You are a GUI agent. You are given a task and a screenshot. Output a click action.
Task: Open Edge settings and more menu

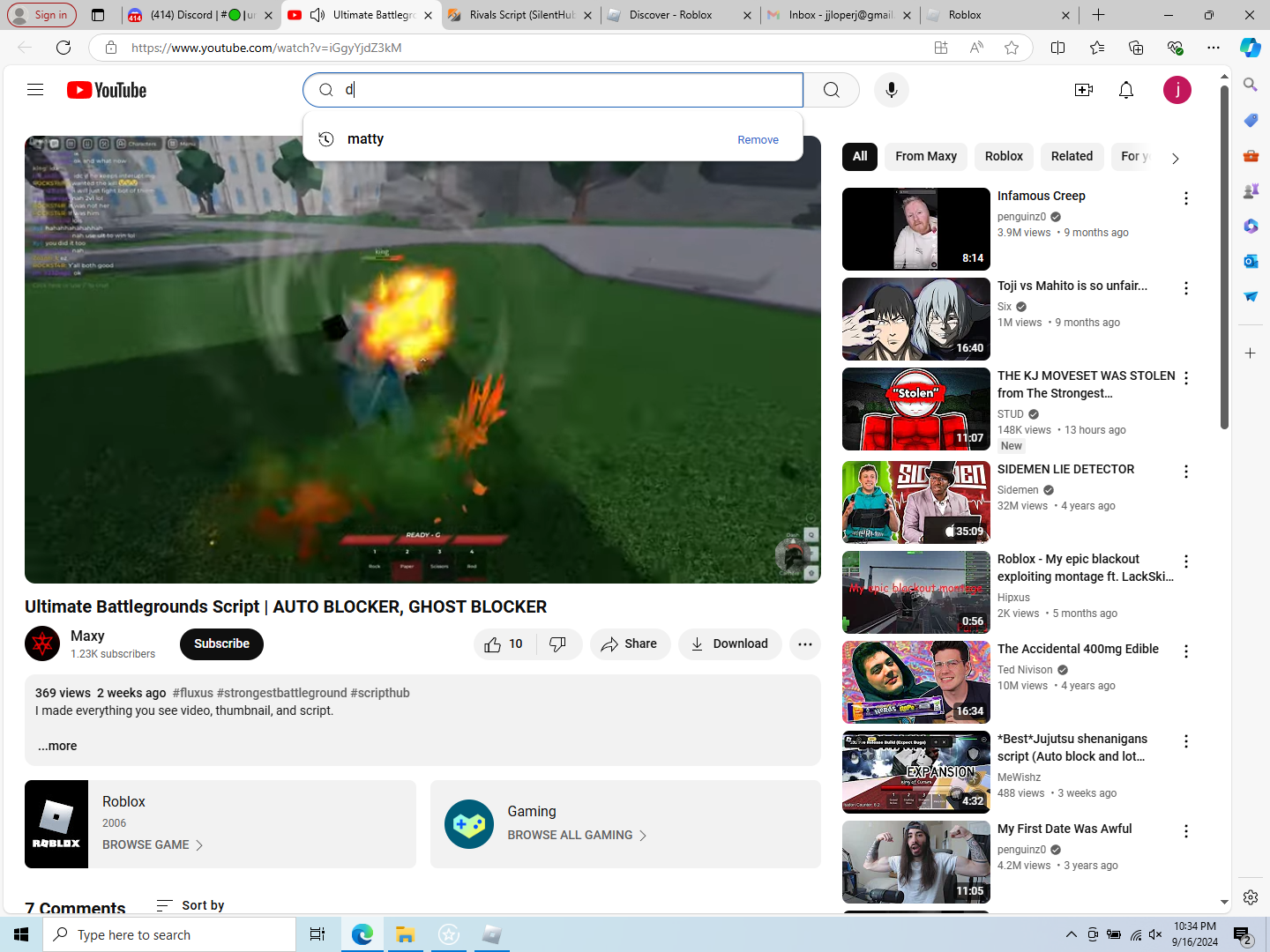coord(1214,48)
